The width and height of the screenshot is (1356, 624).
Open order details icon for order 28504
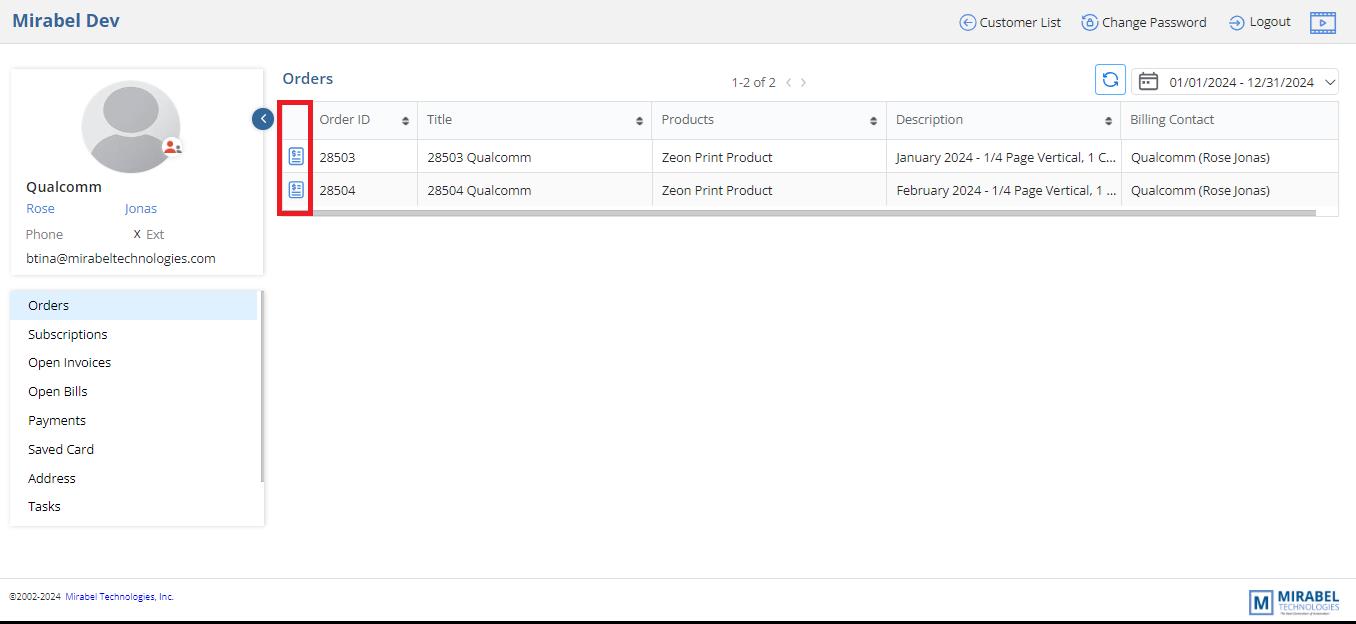pos(296,189)
